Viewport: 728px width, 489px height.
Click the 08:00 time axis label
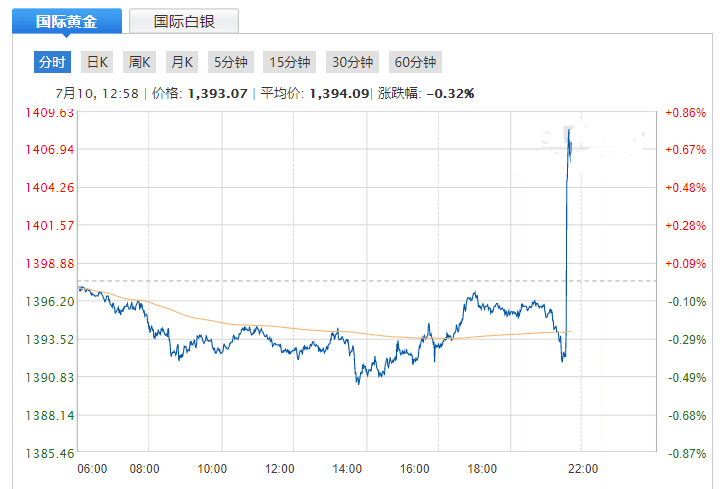(x=145, y=468)
